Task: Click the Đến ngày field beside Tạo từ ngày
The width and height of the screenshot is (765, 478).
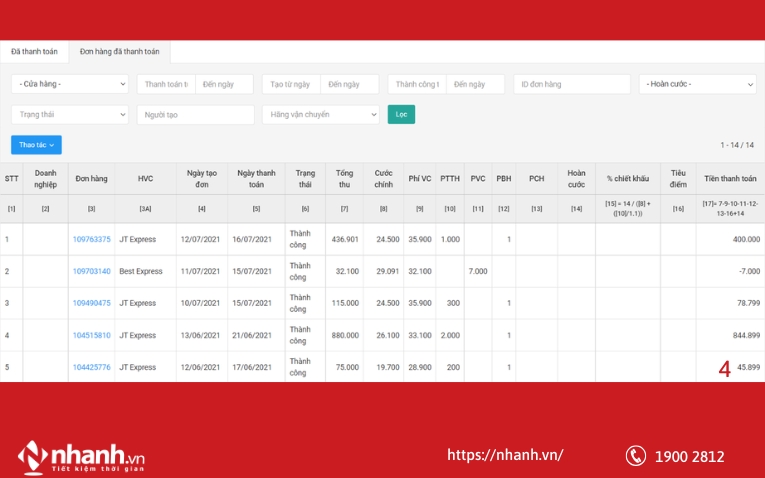Action: click(349, 84)
